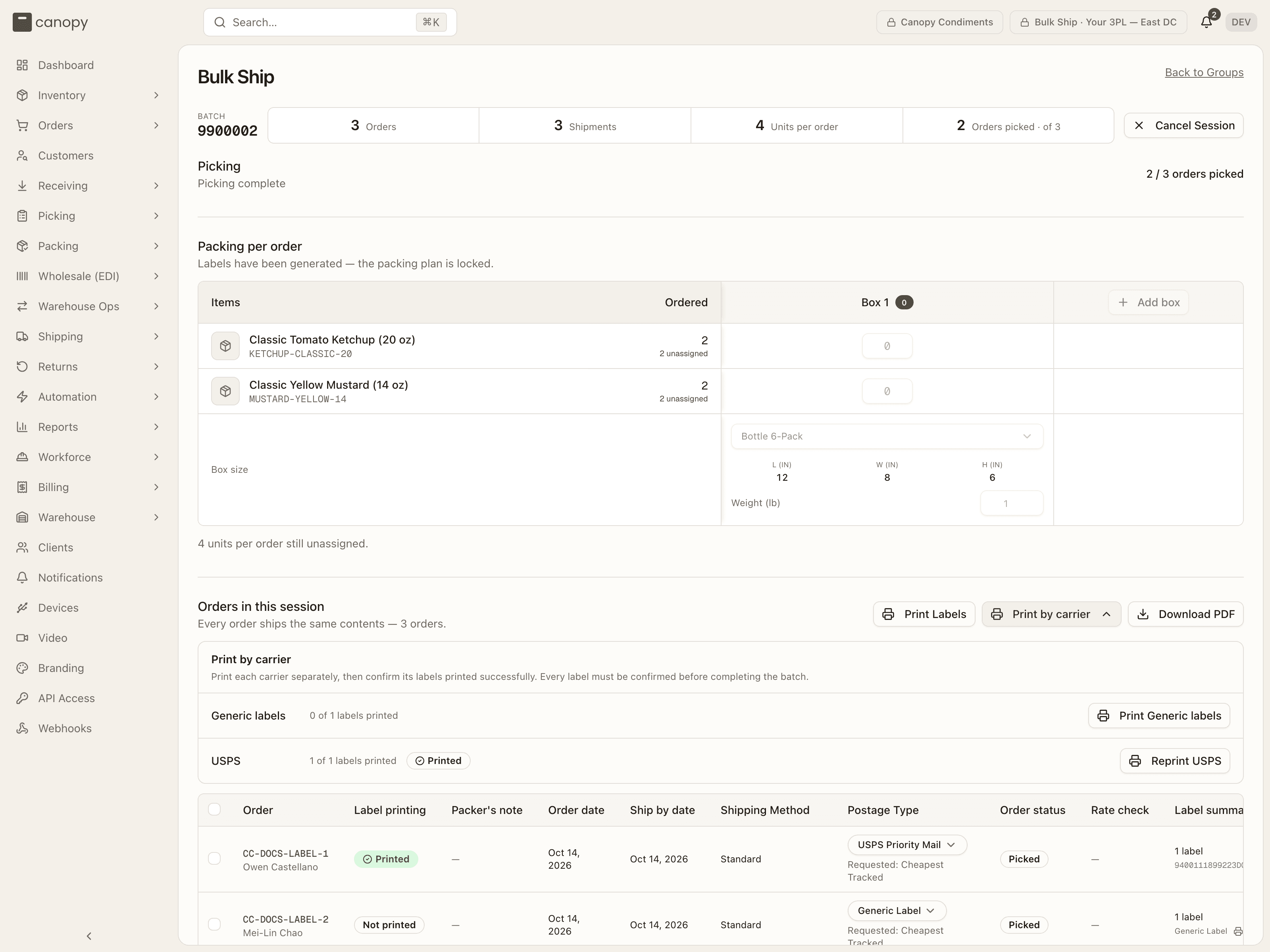Check the CC-DOCS-LABEL-1 order checkbox
This screenshot has height=952, width=1270.
coord(214,858)
